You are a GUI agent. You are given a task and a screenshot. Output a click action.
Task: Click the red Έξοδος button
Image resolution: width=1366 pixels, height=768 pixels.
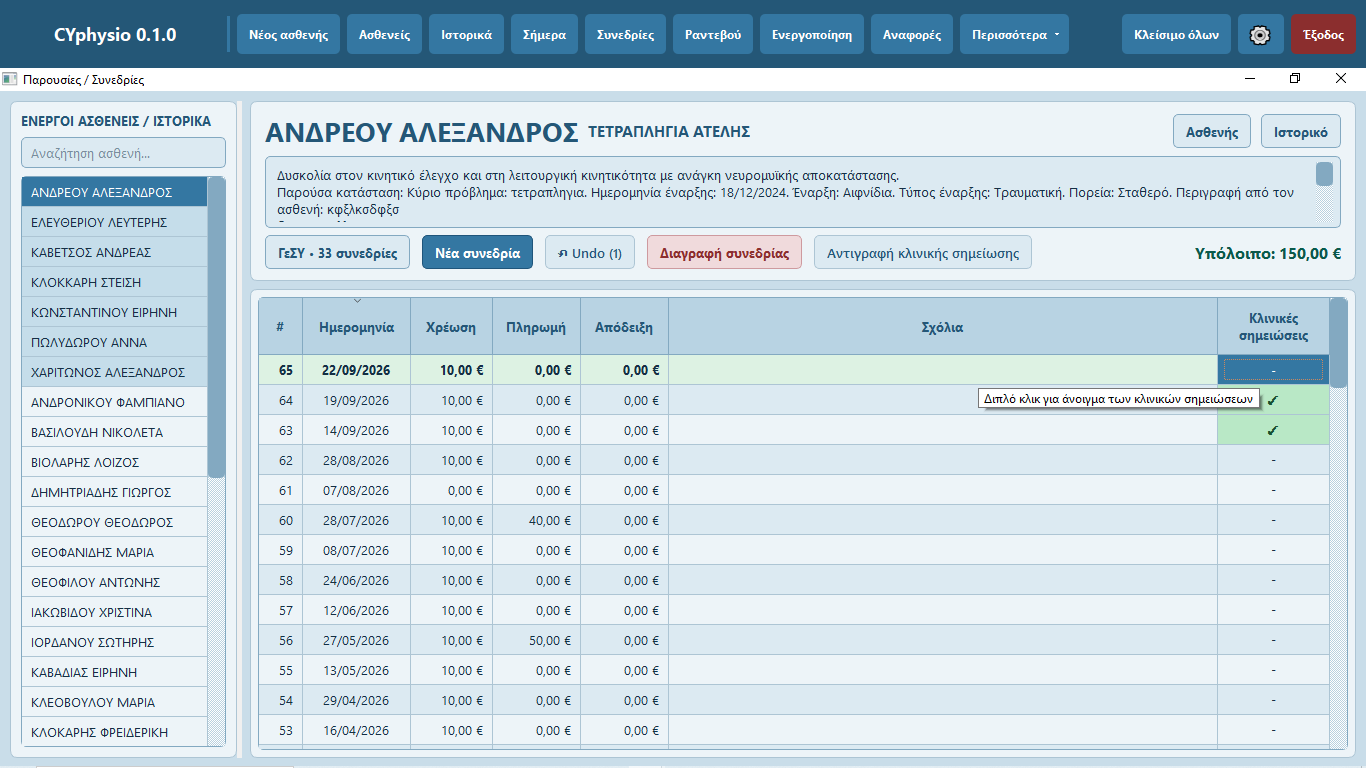coord(1323,34)
